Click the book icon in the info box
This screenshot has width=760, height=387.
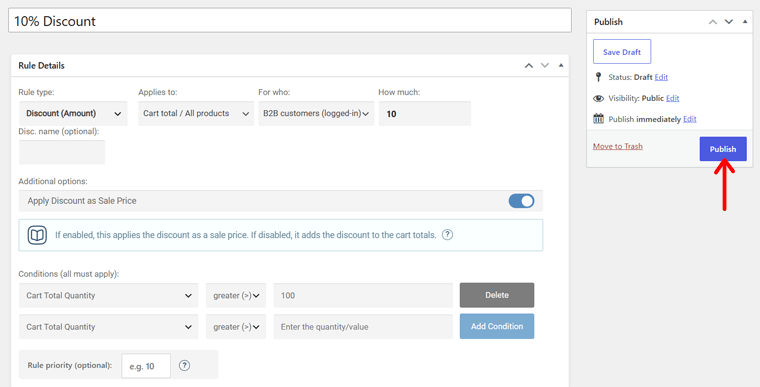pyautogui.click(x=37, y=235)
